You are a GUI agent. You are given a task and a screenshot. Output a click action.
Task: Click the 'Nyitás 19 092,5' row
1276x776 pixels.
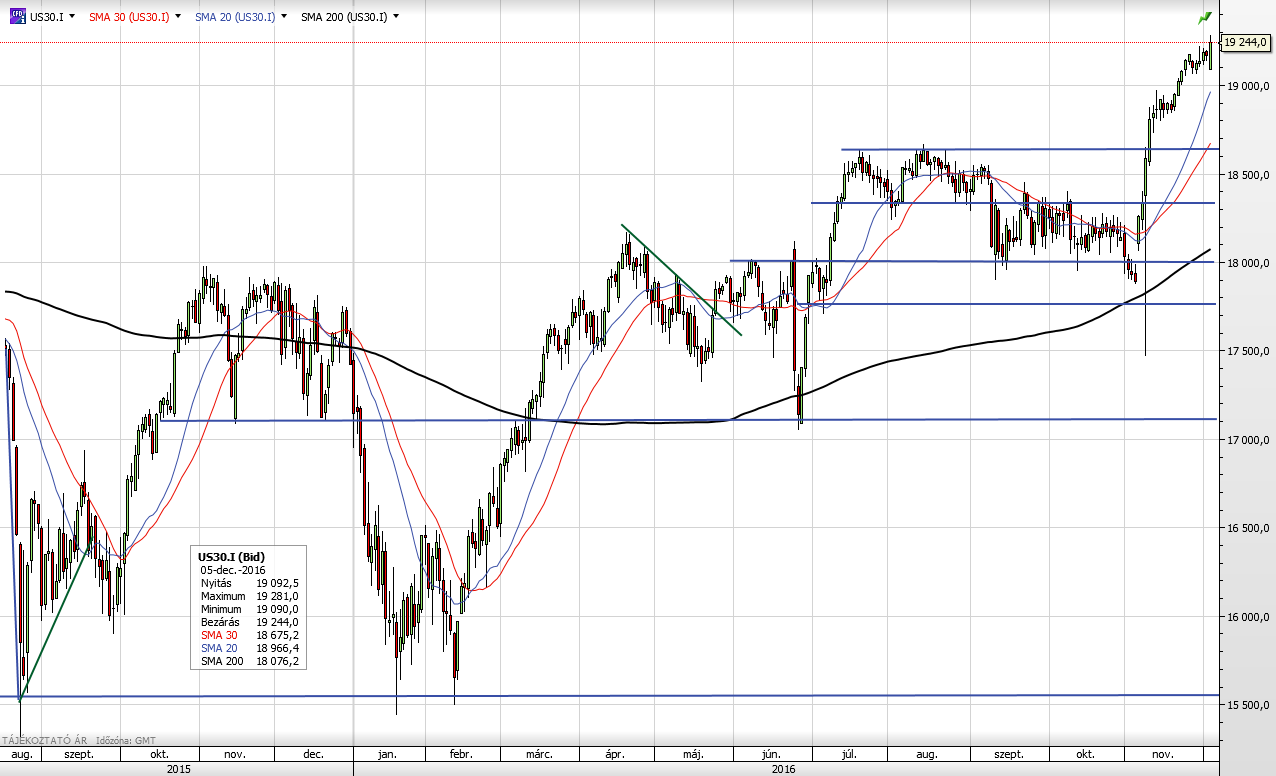(249, 583)
